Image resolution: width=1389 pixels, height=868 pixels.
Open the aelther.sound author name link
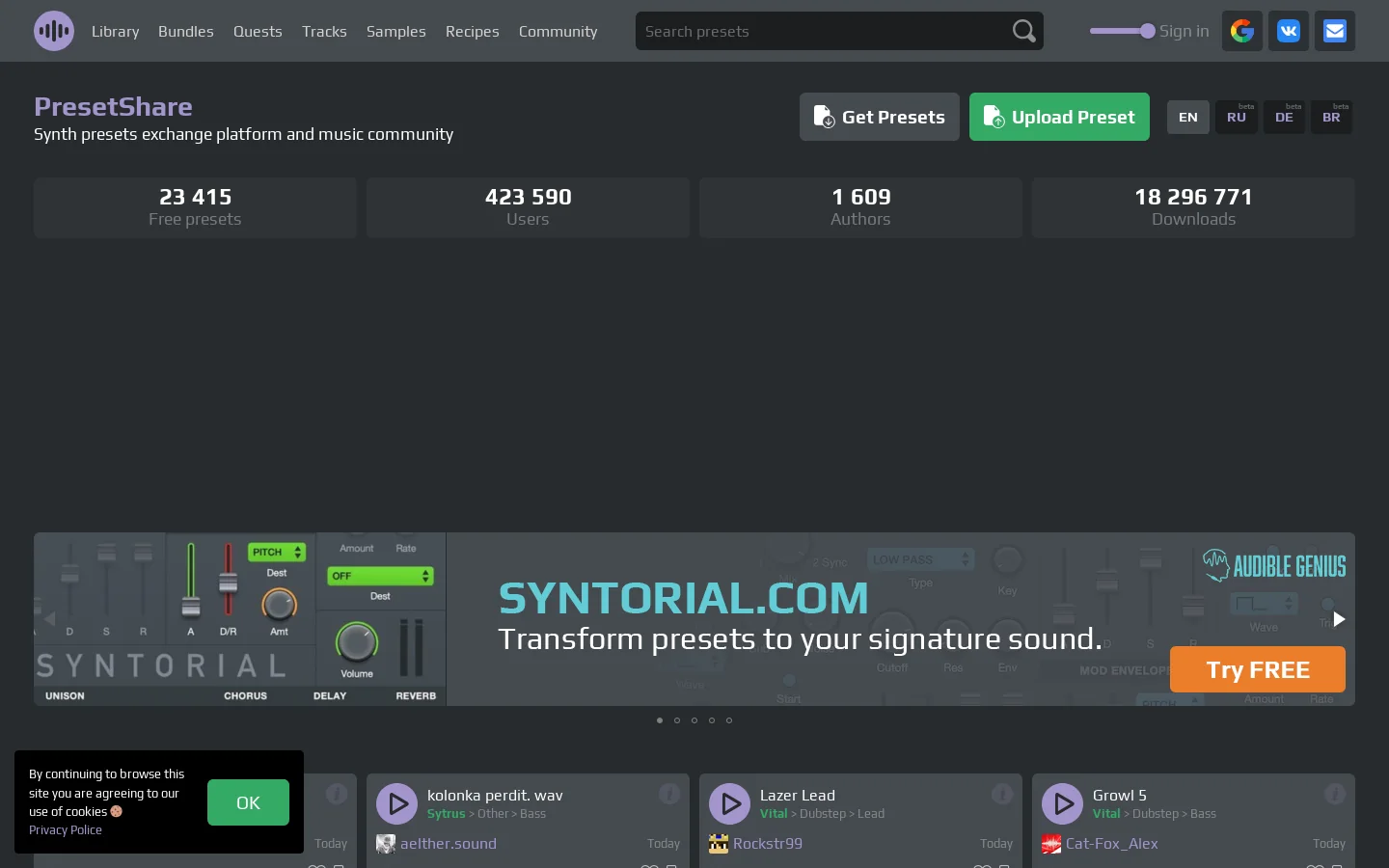click(449, 844)
